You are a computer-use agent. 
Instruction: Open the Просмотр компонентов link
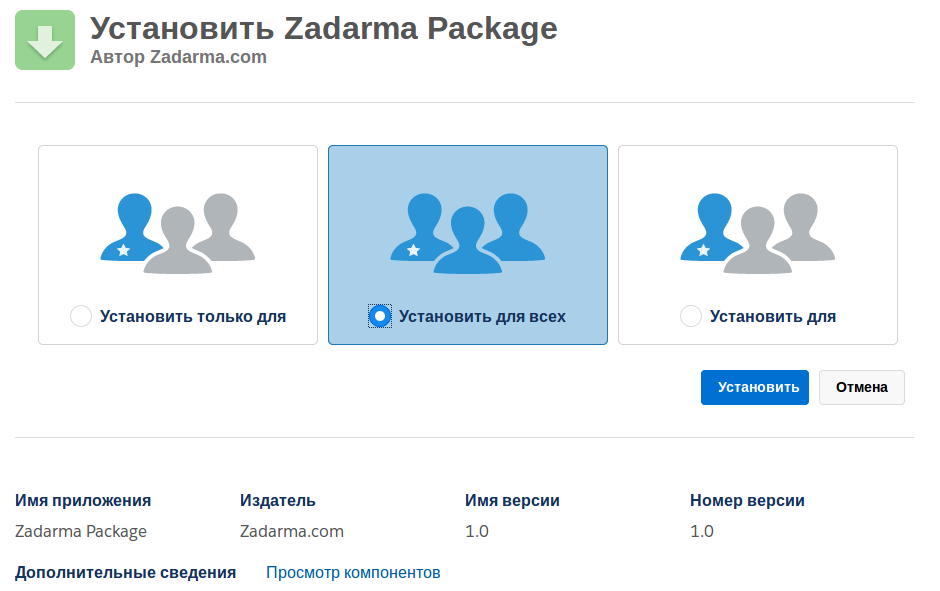(353, 573)
